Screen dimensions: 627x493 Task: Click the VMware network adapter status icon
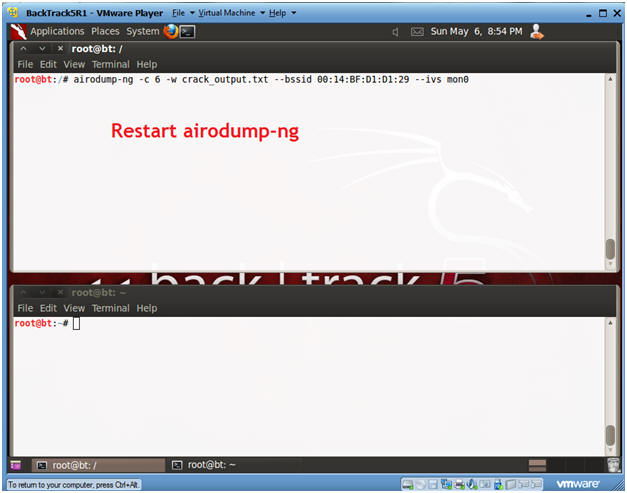point(445,484)
